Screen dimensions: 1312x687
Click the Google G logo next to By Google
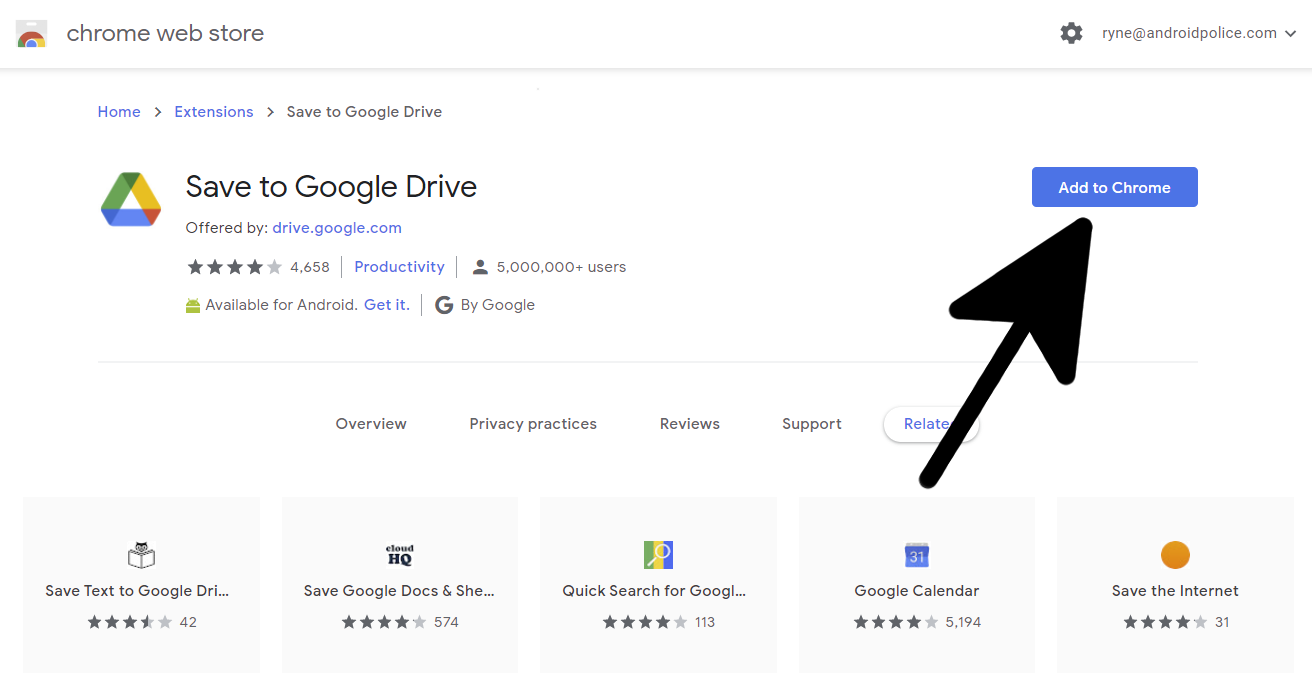click(444, 305)
